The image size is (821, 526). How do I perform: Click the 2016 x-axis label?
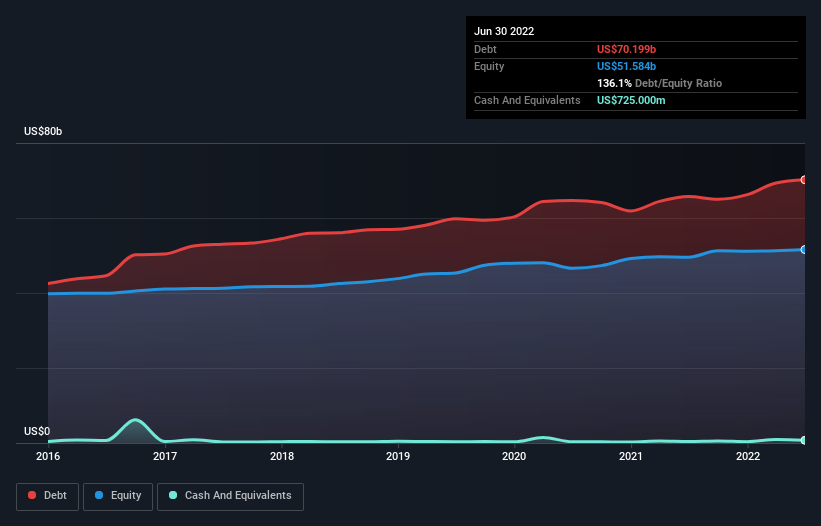[48, 456]
